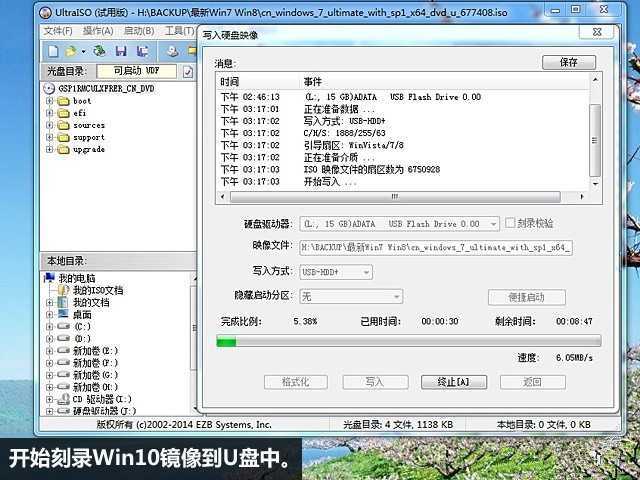640x480 pixels.
Task: Click the status text 本地目录: 0 文件, 0 KB
Action: 544,425
